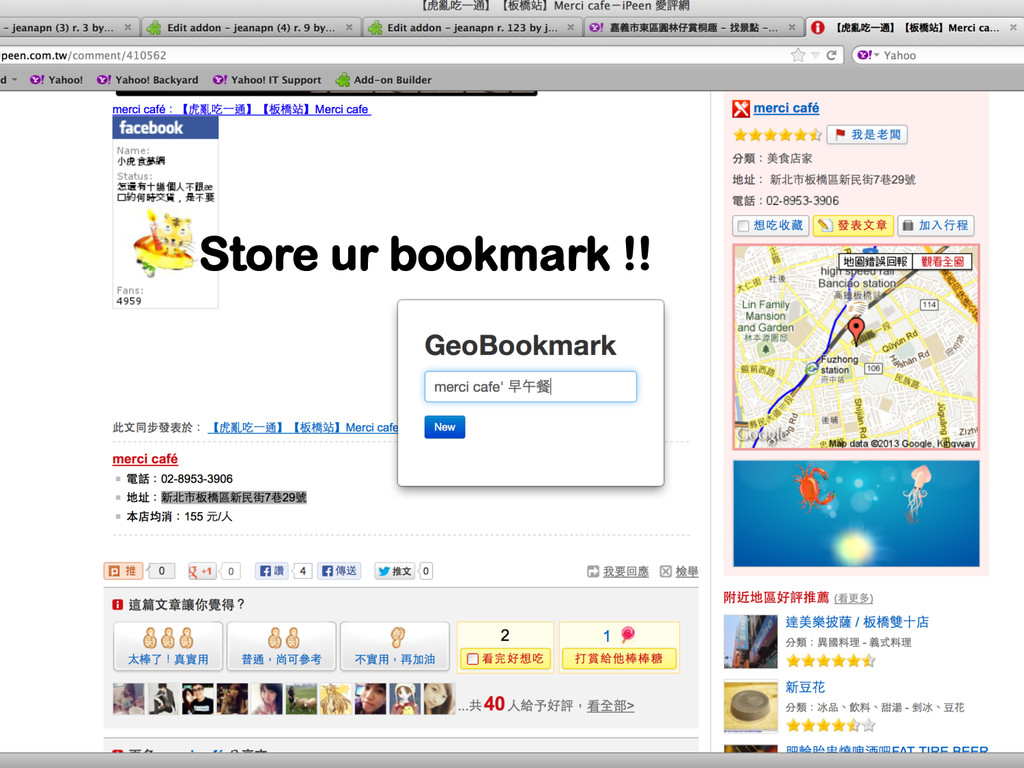Click the bookmark star icon in address bar
This screenshot has width=1024, height=768.
(797, 56)
